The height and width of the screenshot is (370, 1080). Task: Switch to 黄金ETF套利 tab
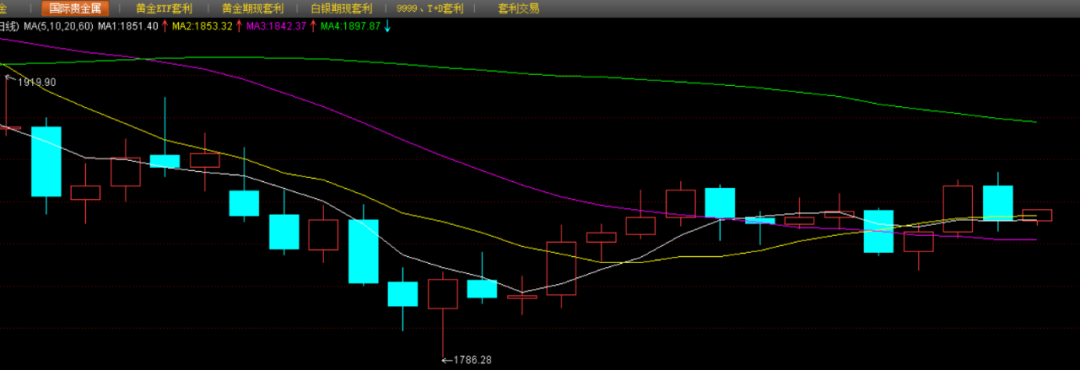click(x=164, y=9)
